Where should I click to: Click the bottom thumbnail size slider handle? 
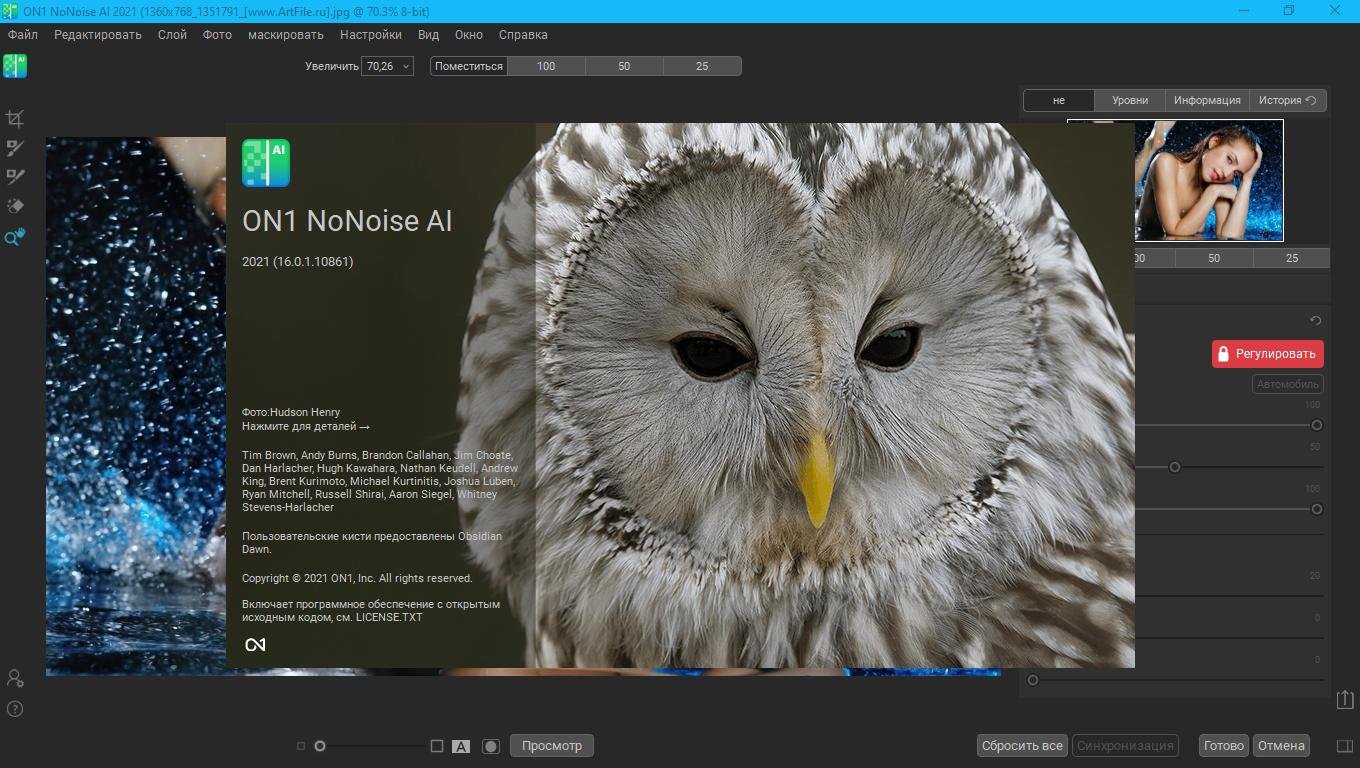point(320,746)
